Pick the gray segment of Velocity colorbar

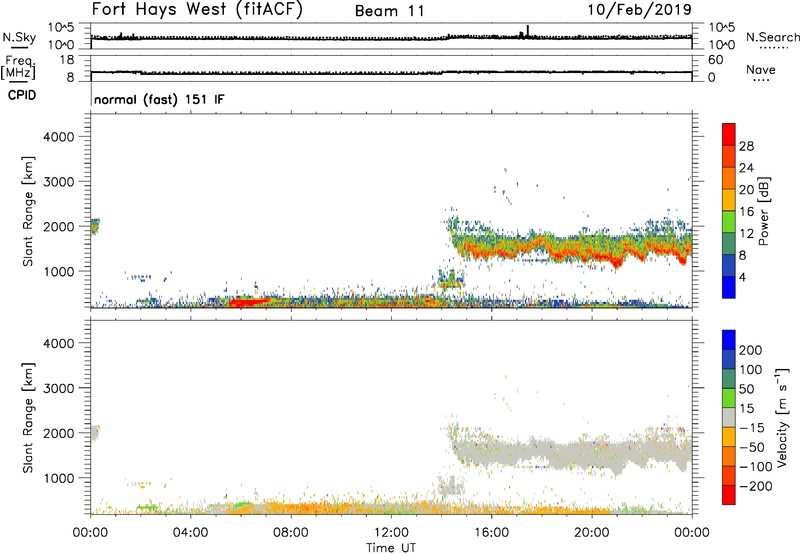click(729, 418)
